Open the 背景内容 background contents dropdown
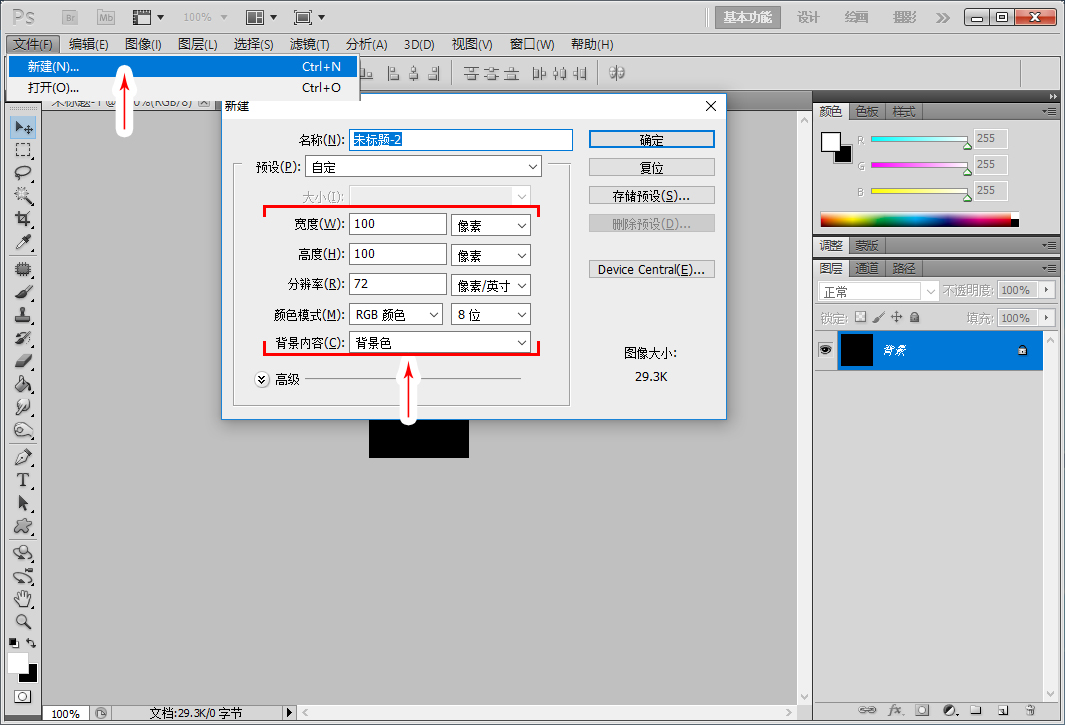Image resolution: width=1065 pixels, height=725 pixels. [440, 343]
